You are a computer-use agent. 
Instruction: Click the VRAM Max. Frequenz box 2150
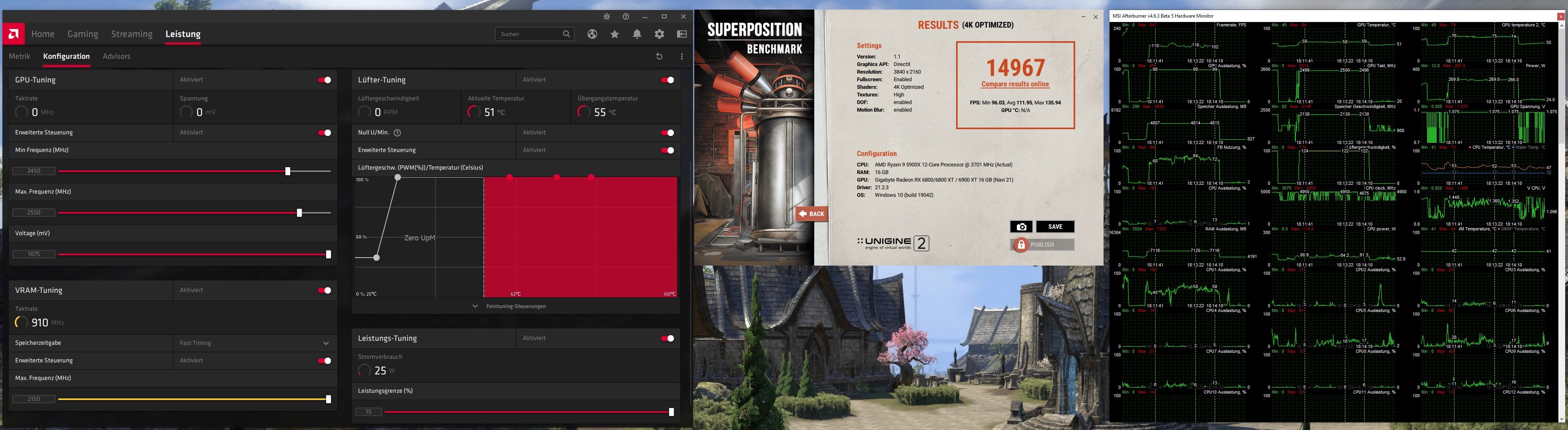34,400
